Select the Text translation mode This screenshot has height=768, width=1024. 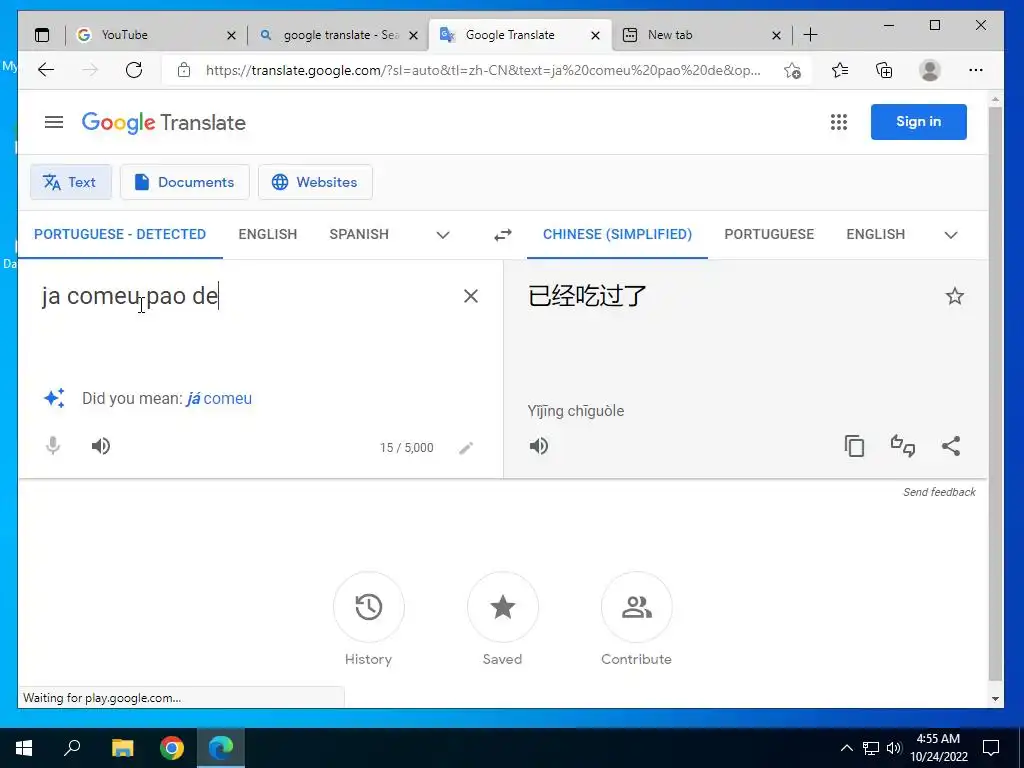tap(71, 182)
